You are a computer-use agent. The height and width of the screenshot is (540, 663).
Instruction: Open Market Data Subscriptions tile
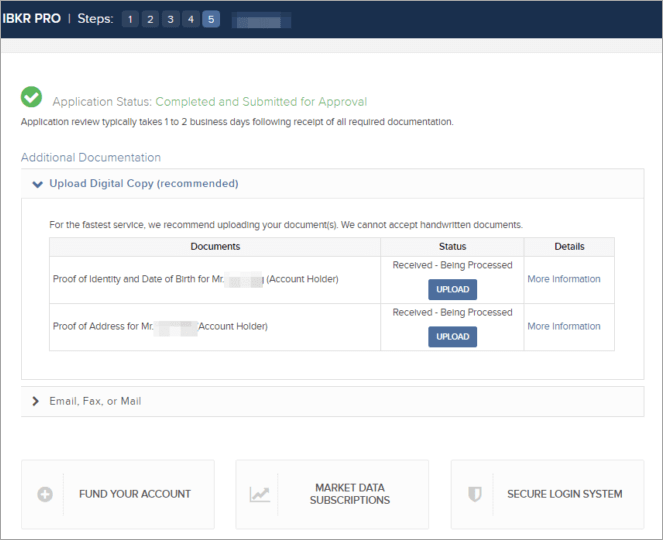(349, 494)
